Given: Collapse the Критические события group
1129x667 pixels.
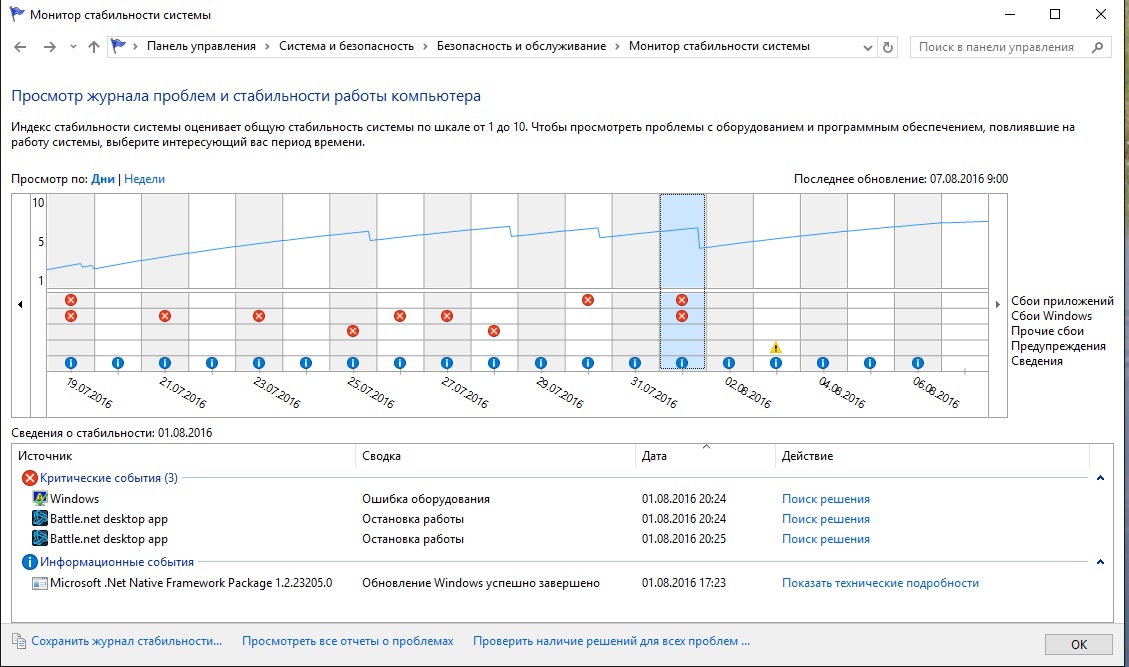Looking at the screenshot, I should click(1100, 478).
